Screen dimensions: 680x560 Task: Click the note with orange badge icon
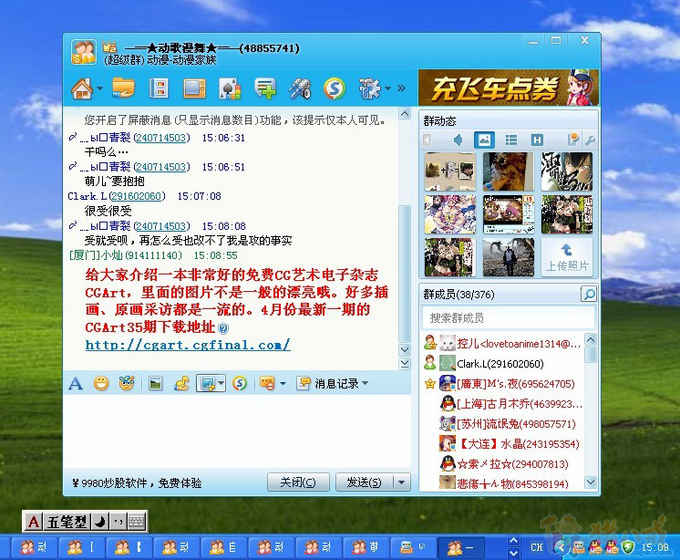[x=573, y=139]
